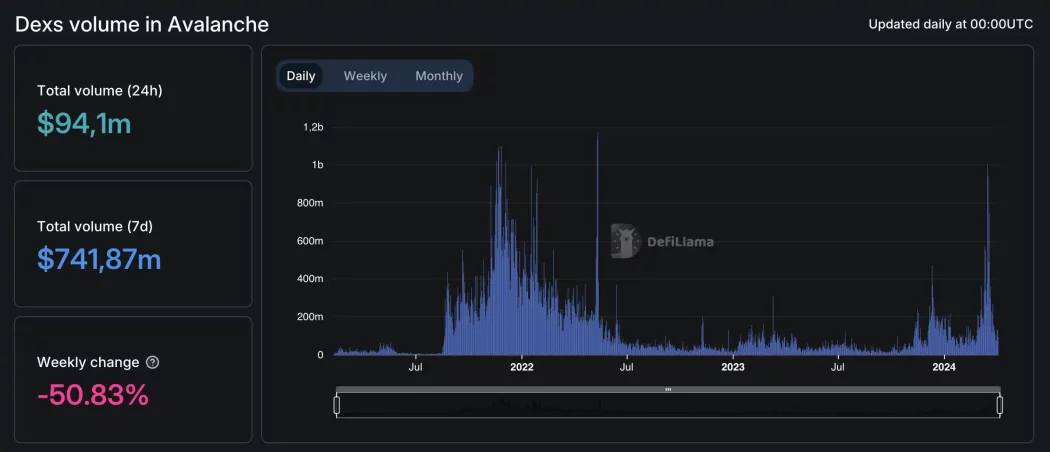Screen dimensions: 1050x452
Task: Click the 2023 label on the x-axis
Action: point(733,367)
